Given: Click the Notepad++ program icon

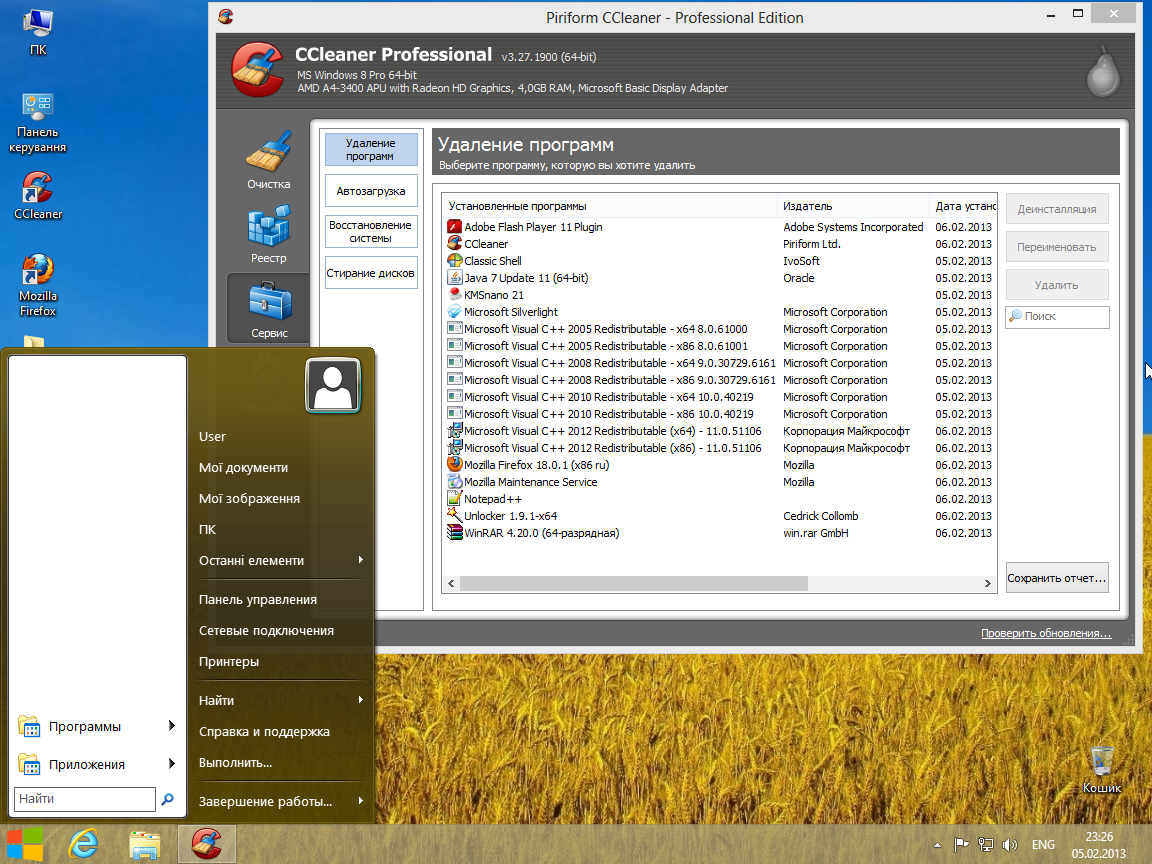Looking at the screenshot, I should point(455,499).
